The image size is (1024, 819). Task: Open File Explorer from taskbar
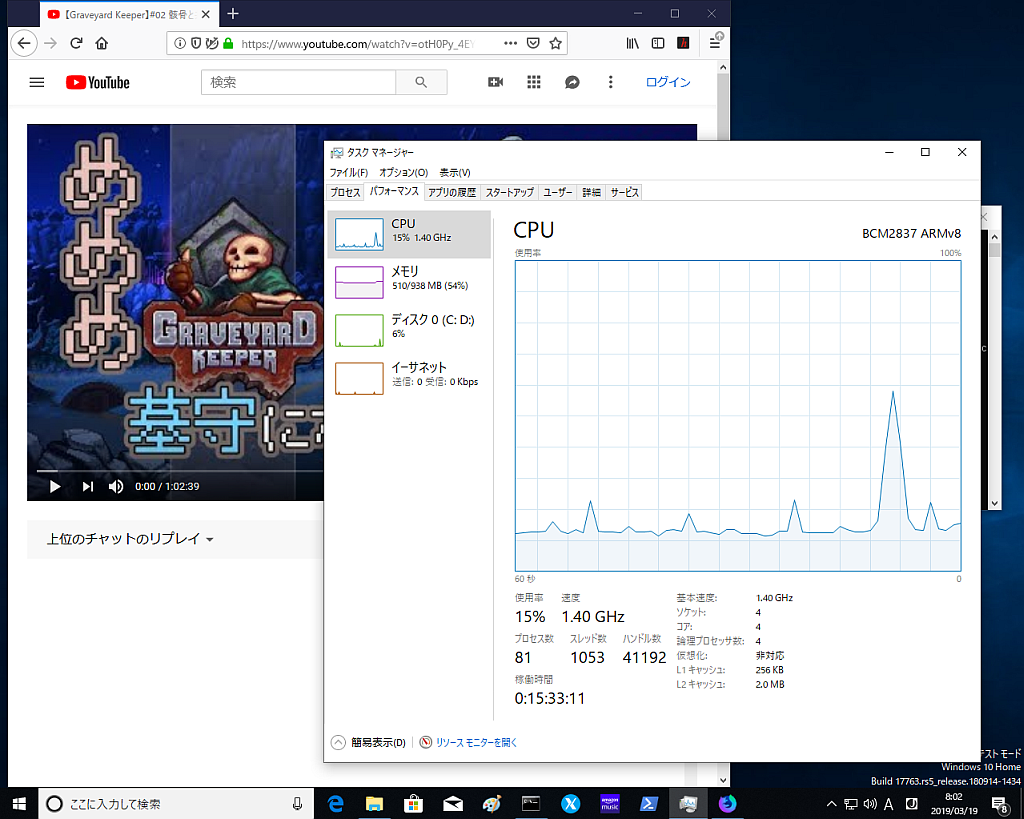click(x=374, y=804)
